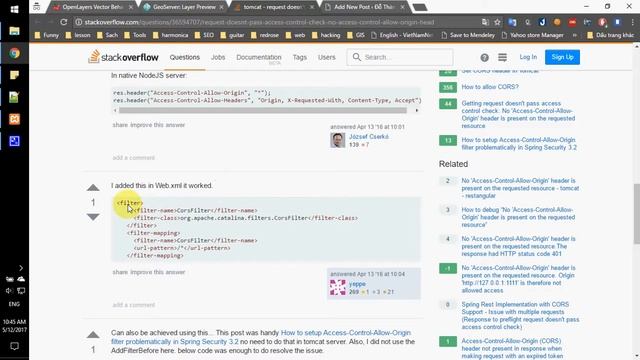
Task: Open the Spring Security 3.2 answer link
Action: 261,337
